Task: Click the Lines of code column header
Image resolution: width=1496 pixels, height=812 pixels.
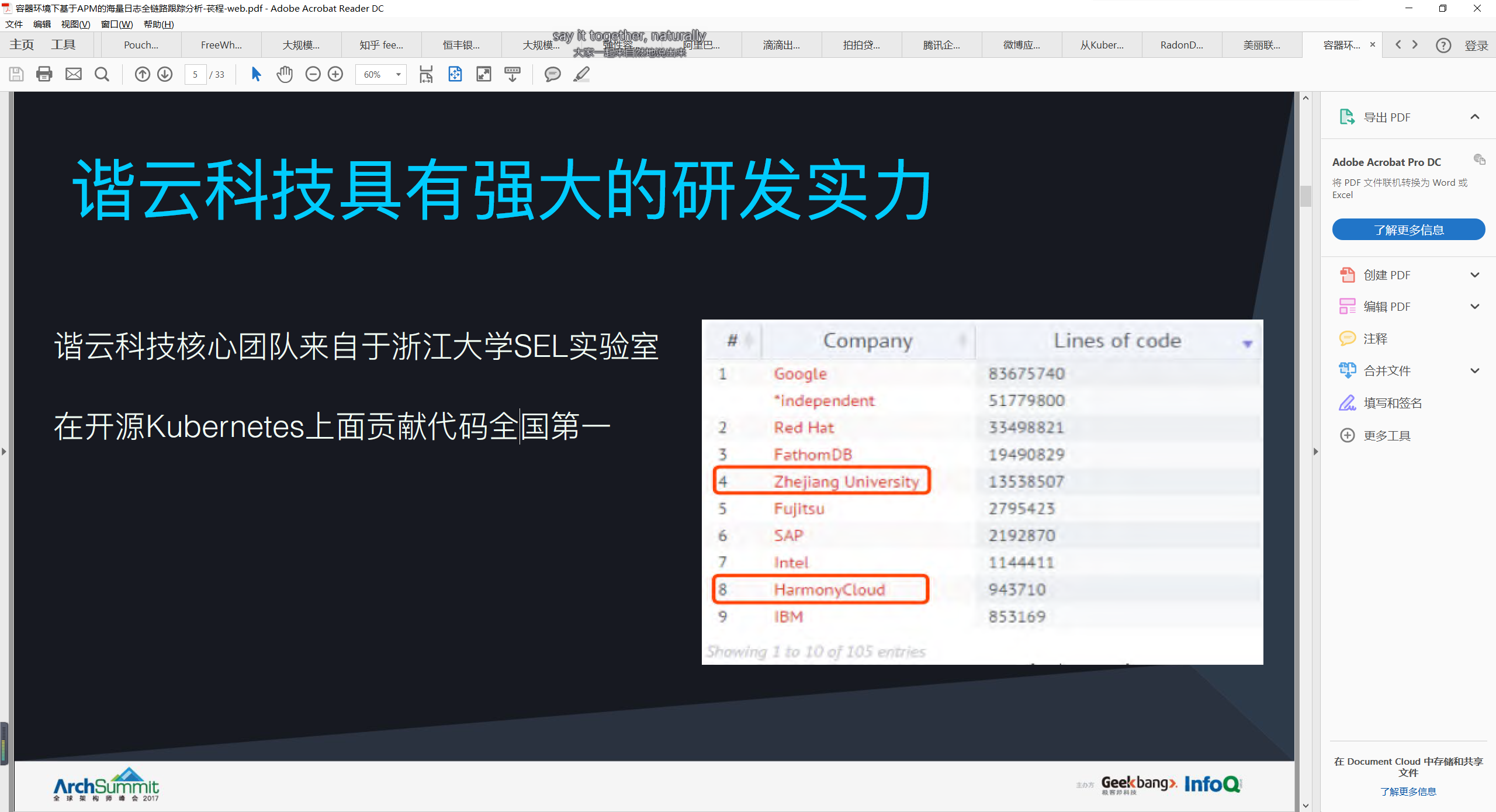Action: pyautogui.click(x=1117, y=341)
